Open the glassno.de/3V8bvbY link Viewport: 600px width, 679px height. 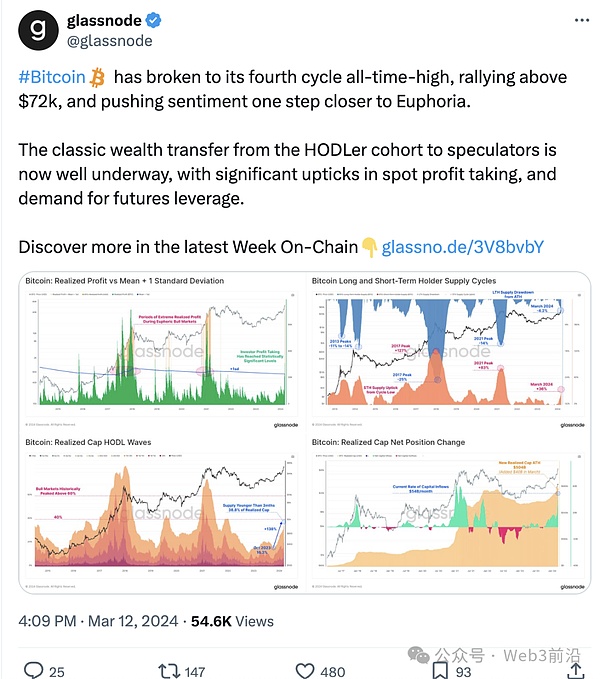click(462, 246)
